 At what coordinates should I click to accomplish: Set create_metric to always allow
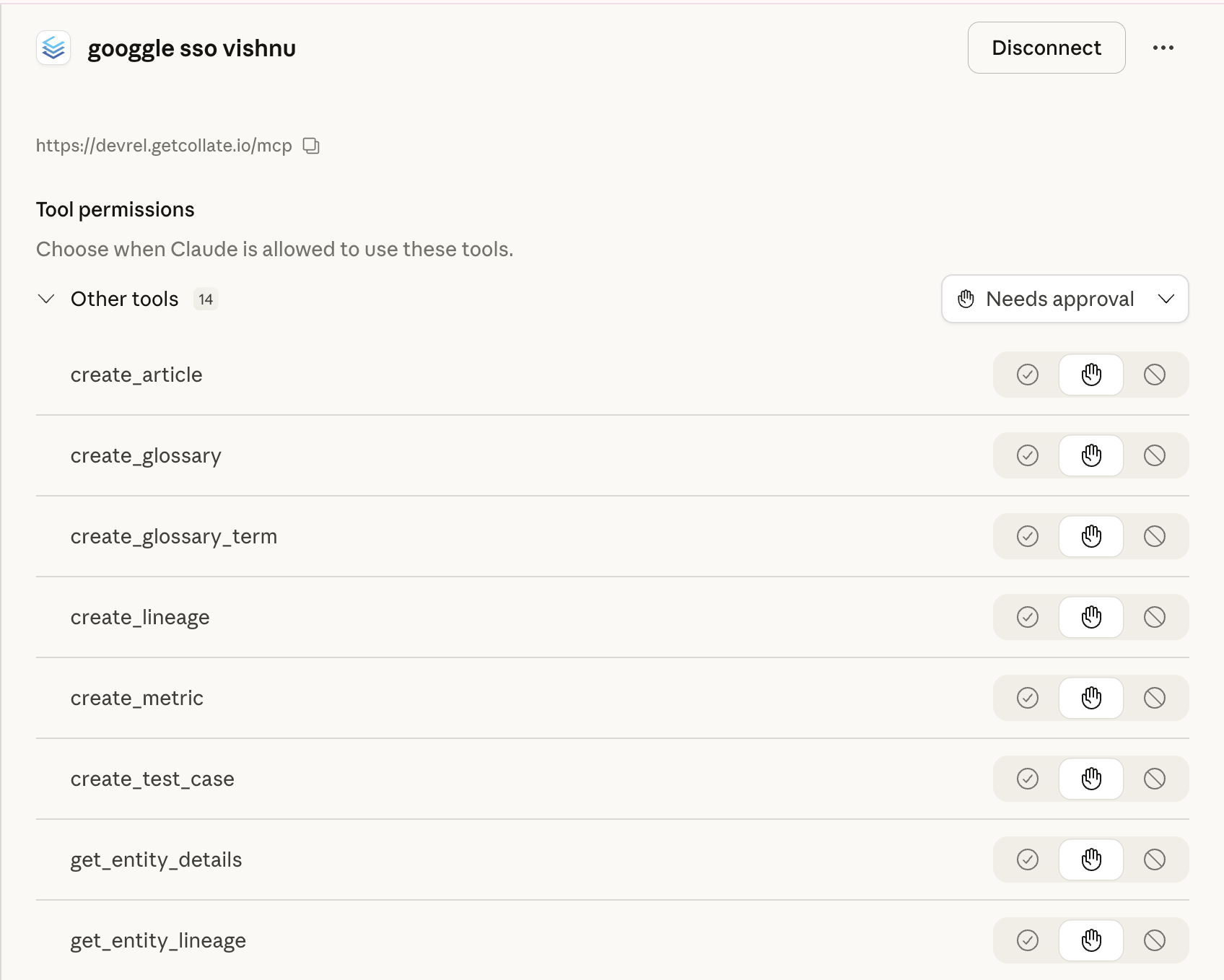click(x=1028, y=698)
